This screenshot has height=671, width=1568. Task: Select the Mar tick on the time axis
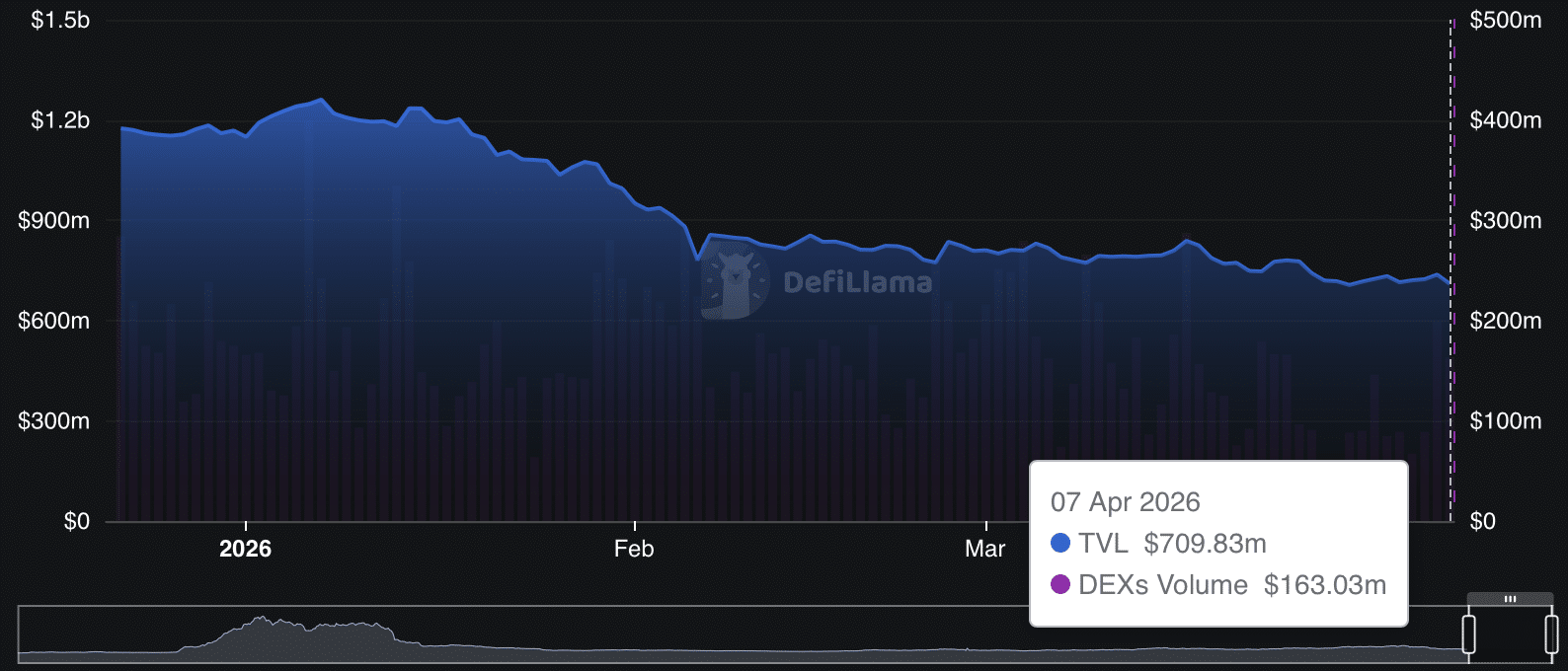984,549
